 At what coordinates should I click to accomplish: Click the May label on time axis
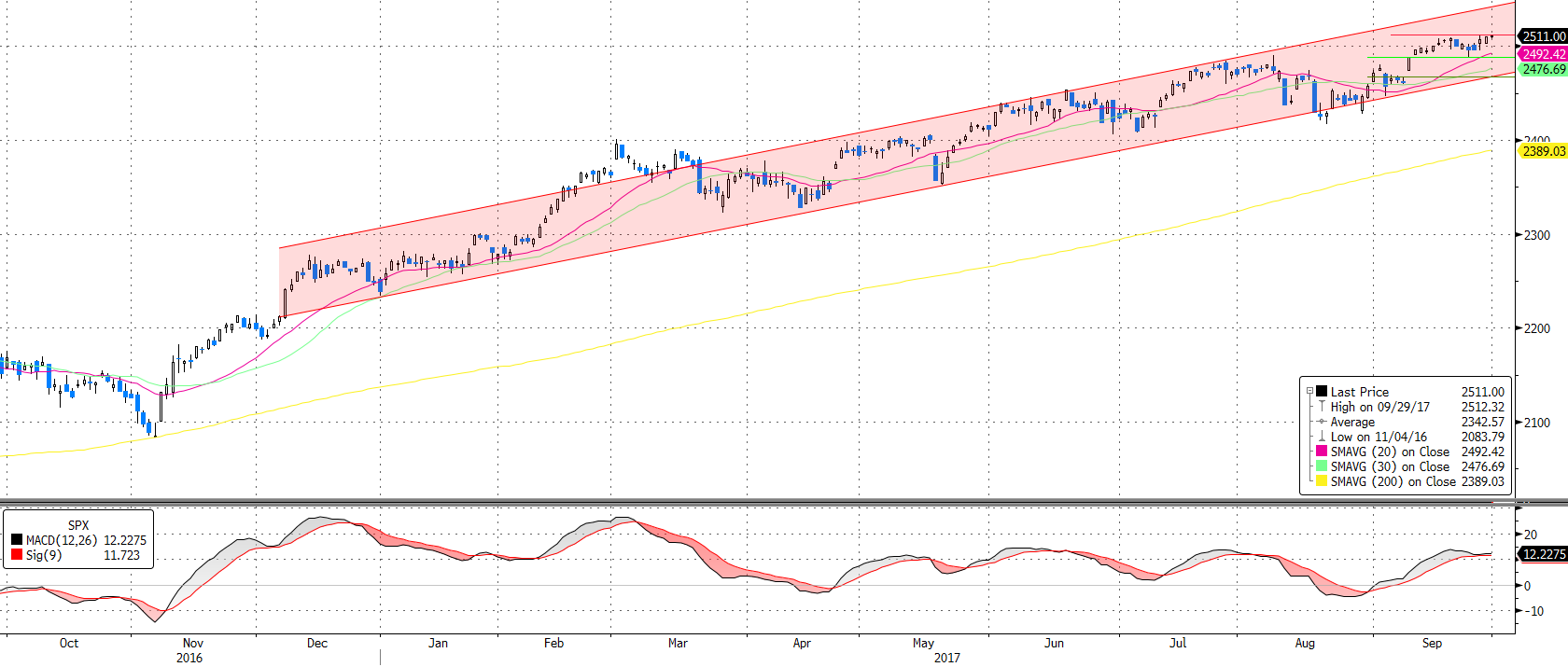click(x=923, y=643)
